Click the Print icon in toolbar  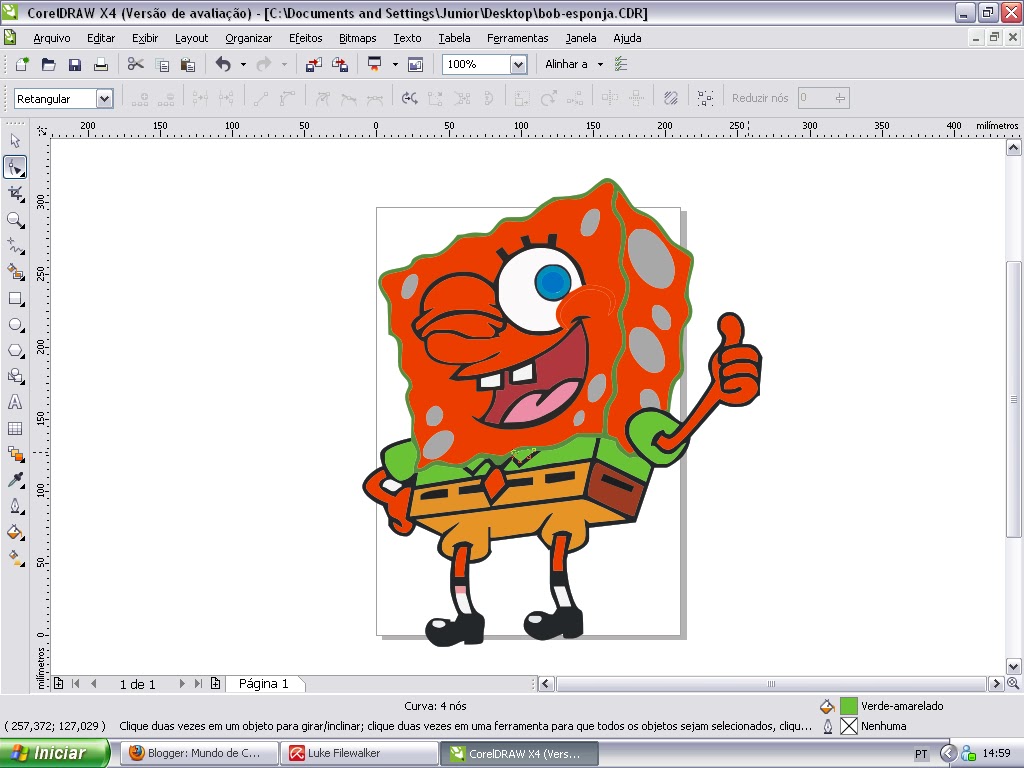click(x=101, y=64)
